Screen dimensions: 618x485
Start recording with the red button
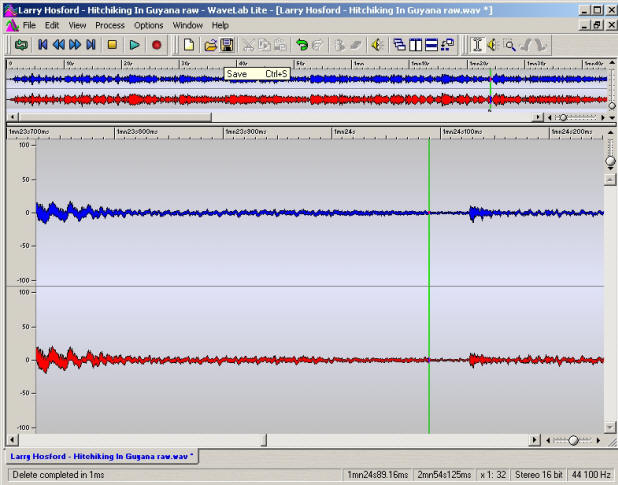point(156,45)
